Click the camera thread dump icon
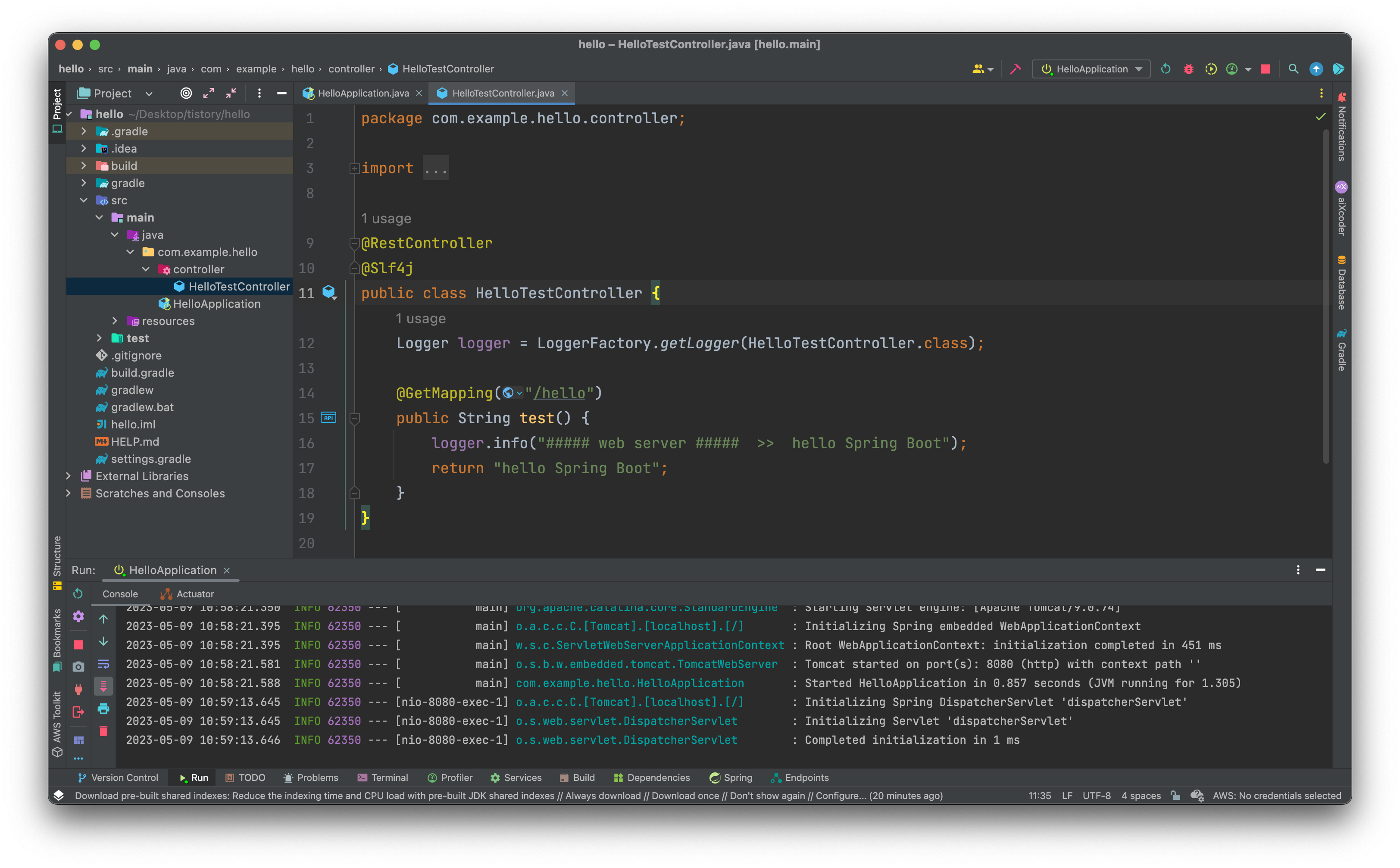Viewport: 1400px width, 868px height. [x=78, y=666]
